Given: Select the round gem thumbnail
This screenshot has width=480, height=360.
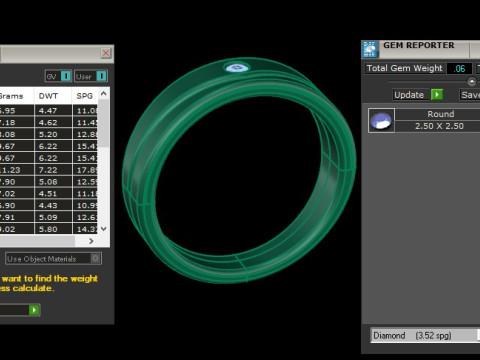Looking at the screenshot, I should pos(381,120).
